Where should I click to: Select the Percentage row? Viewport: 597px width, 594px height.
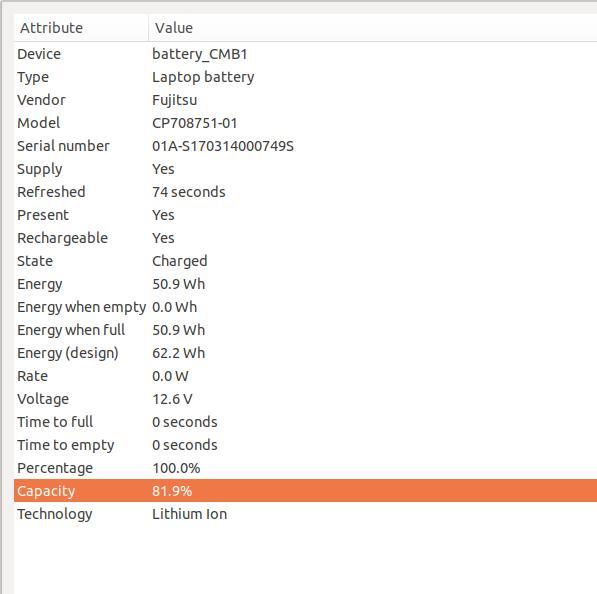click(x=305, y=468)
